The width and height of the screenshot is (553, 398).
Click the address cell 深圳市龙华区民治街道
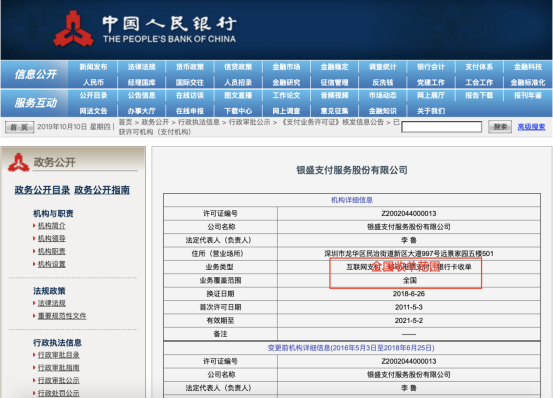[x=409, y=253]
